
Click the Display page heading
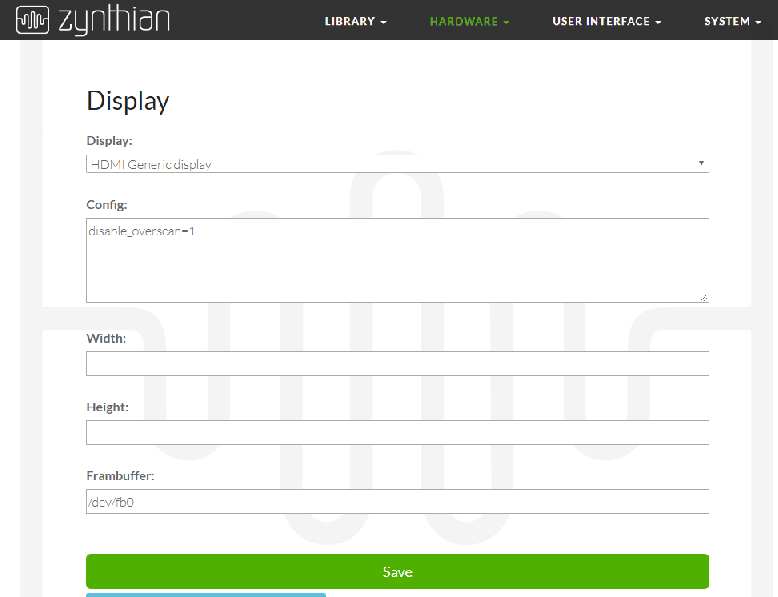point(128,101)
